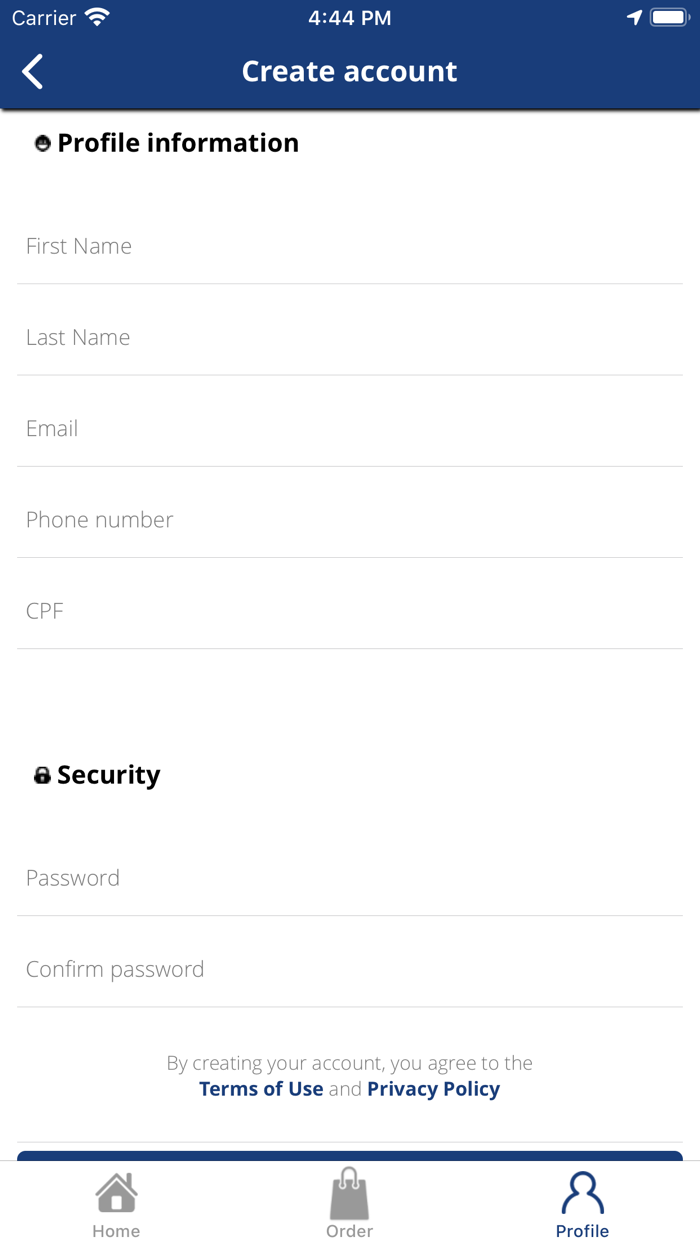
Task: Tap the Profile person icon
Action: coord(582,1193)
